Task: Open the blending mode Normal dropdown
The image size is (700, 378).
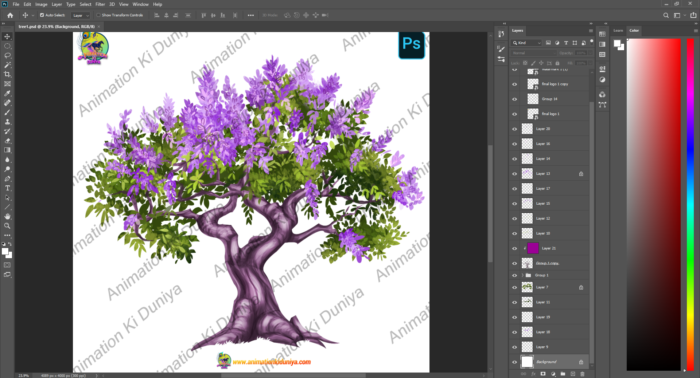Action: 533,53
